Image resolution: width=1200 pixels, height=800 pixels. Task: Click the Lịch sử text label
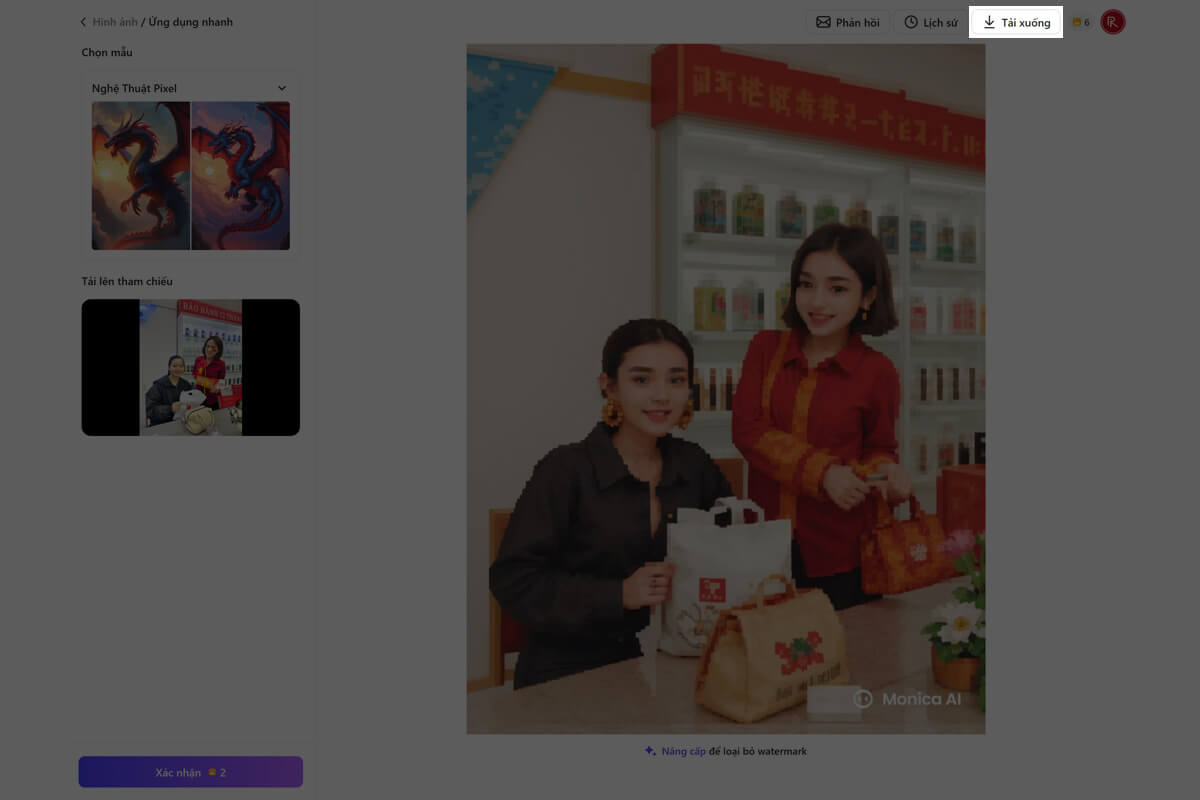pyautogui.click(x=940, y=22)
